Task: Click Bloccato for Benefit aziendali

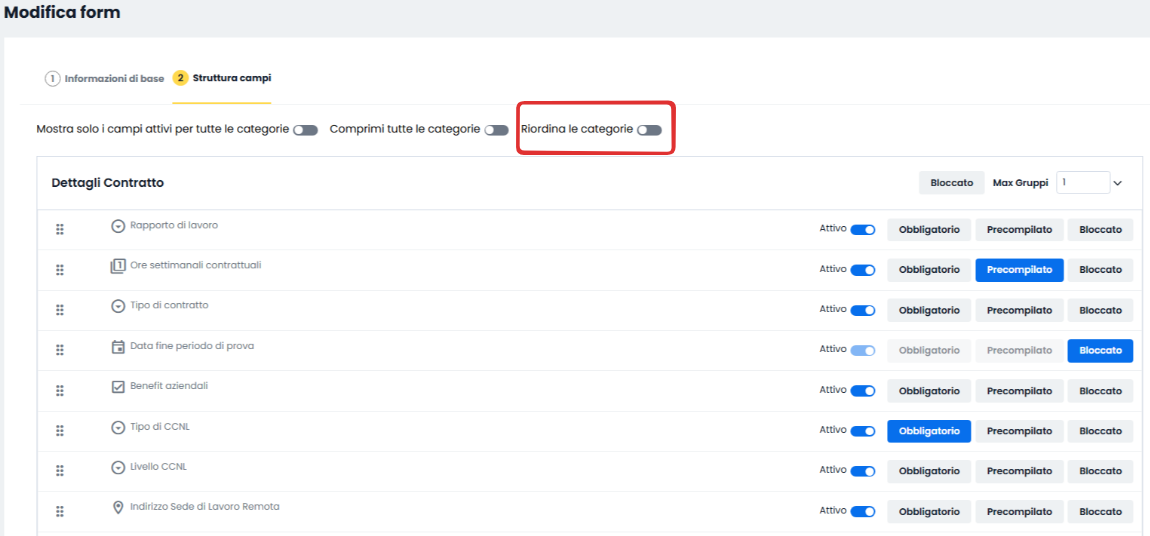Action: [x=1100, y=391]
